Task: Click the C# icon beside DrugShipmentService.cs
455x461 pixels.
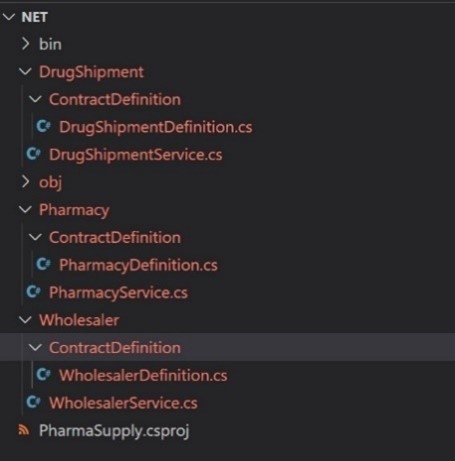Action: click(33, 154)
